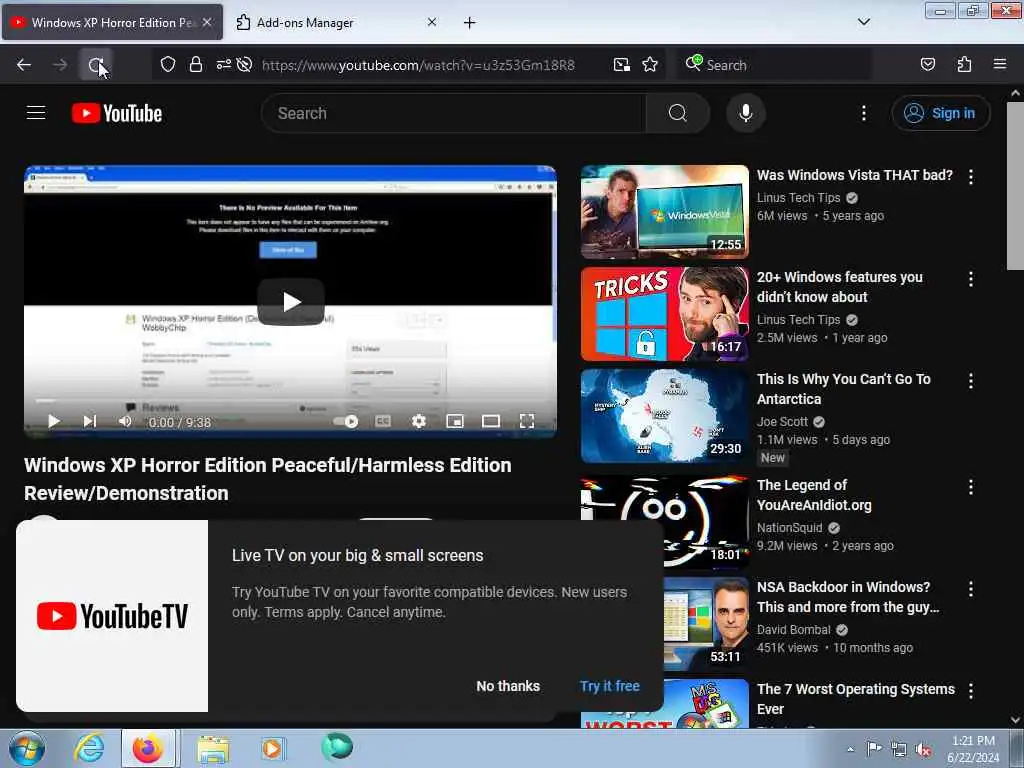Viewport: 1024px width, 768px height.
Task: Open tracking protection shield icon
Action: click(x=168, y=65)
